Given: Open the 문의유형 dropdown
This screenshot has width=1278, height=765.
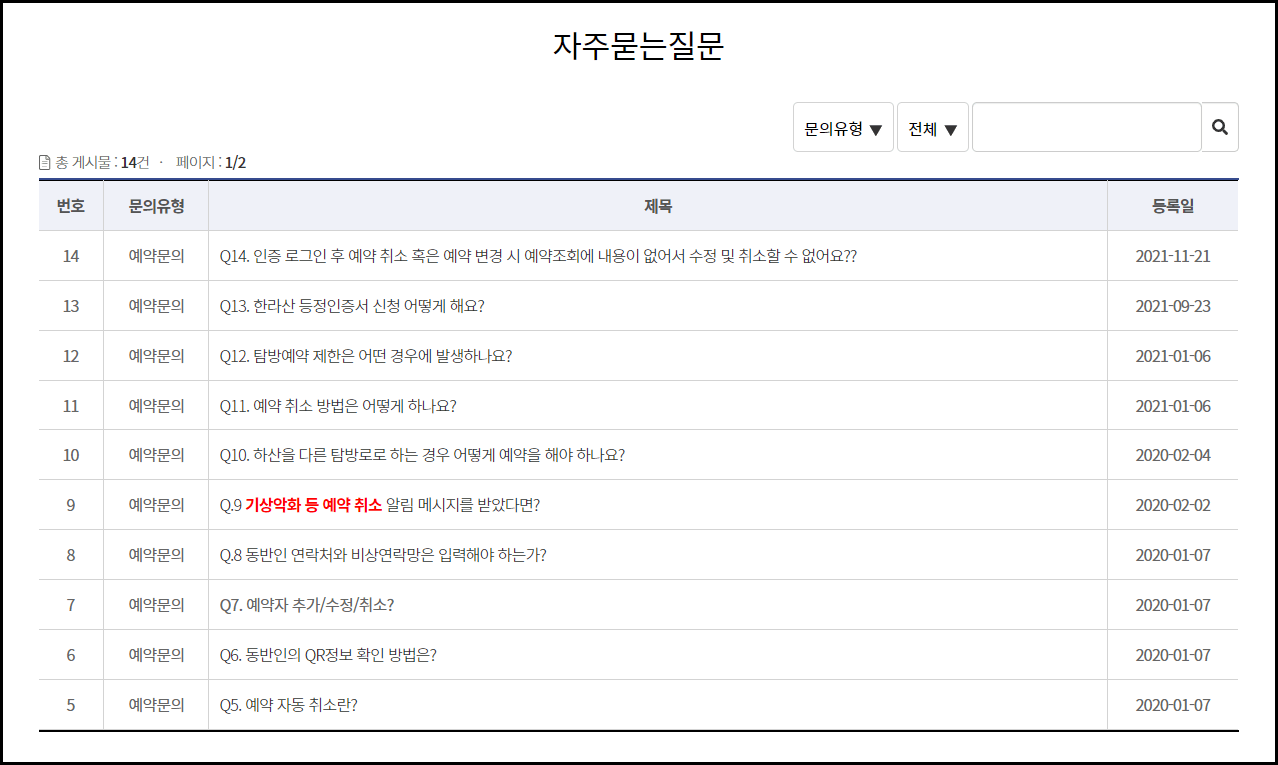Looking at the screenshot, I should pyautogui.click(x=843, y=127).
